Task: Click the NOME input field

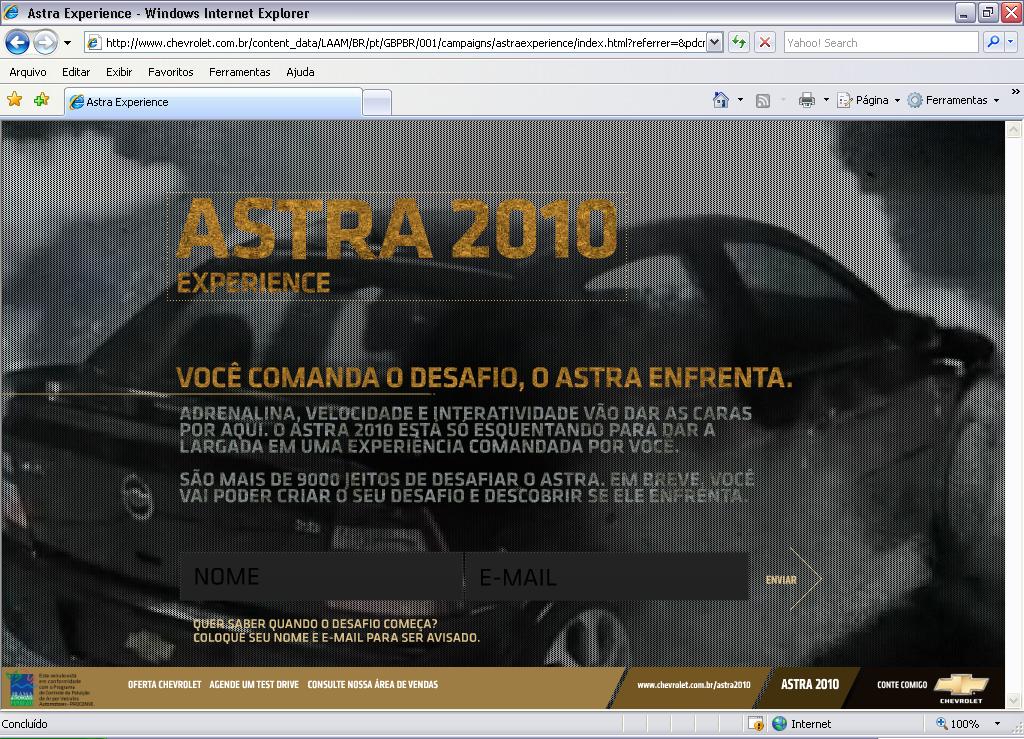Action: (x=321, y=576)
